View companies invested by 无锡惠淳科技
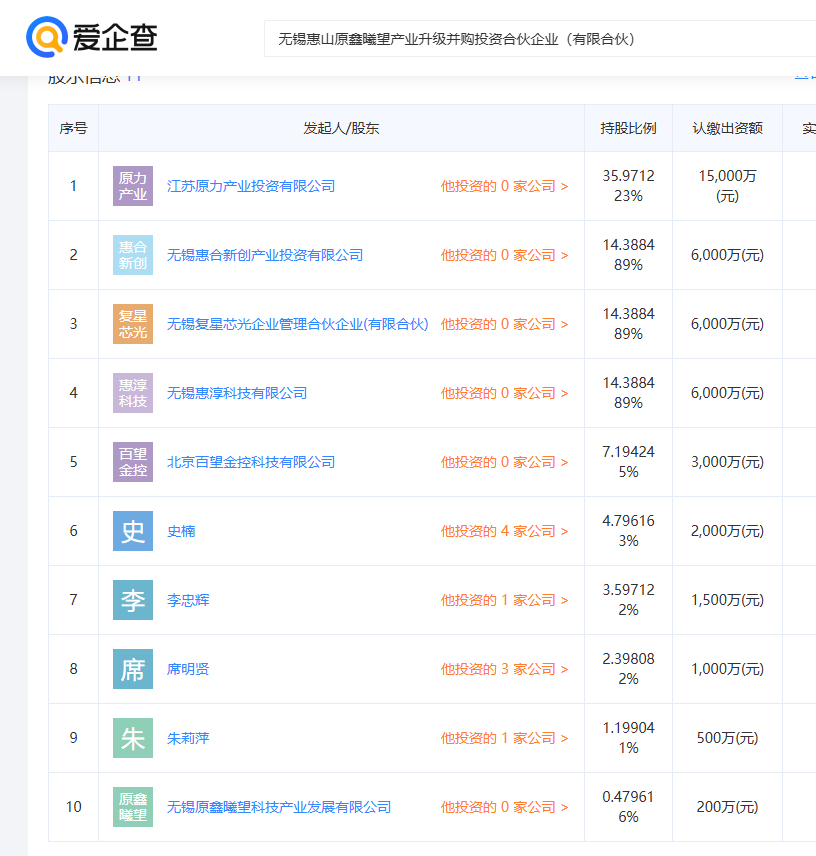816x856 pixels. click(x=504, y=393)
